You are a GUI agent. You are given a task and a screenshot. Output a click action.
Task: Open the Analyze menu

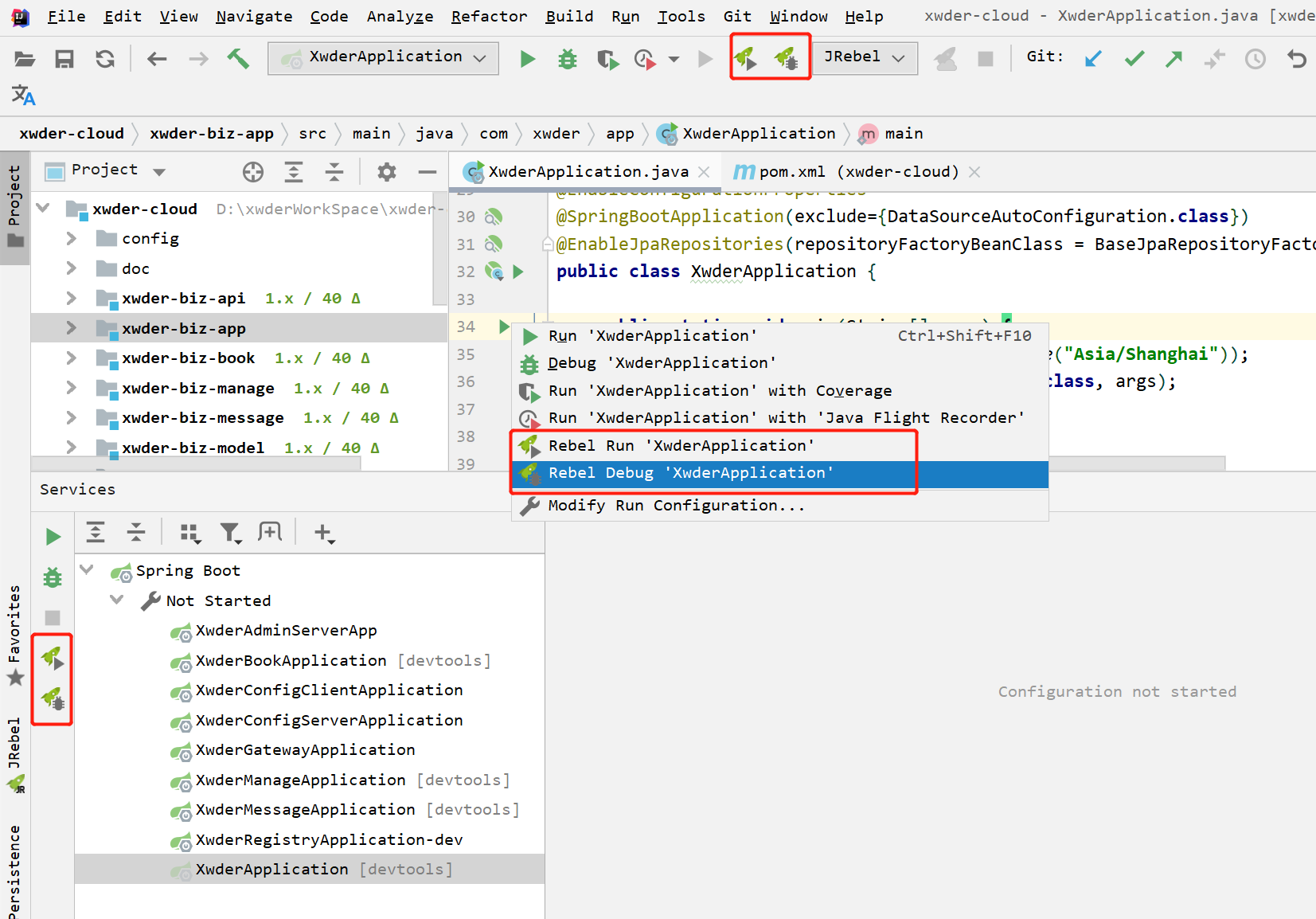click(400, 16)
